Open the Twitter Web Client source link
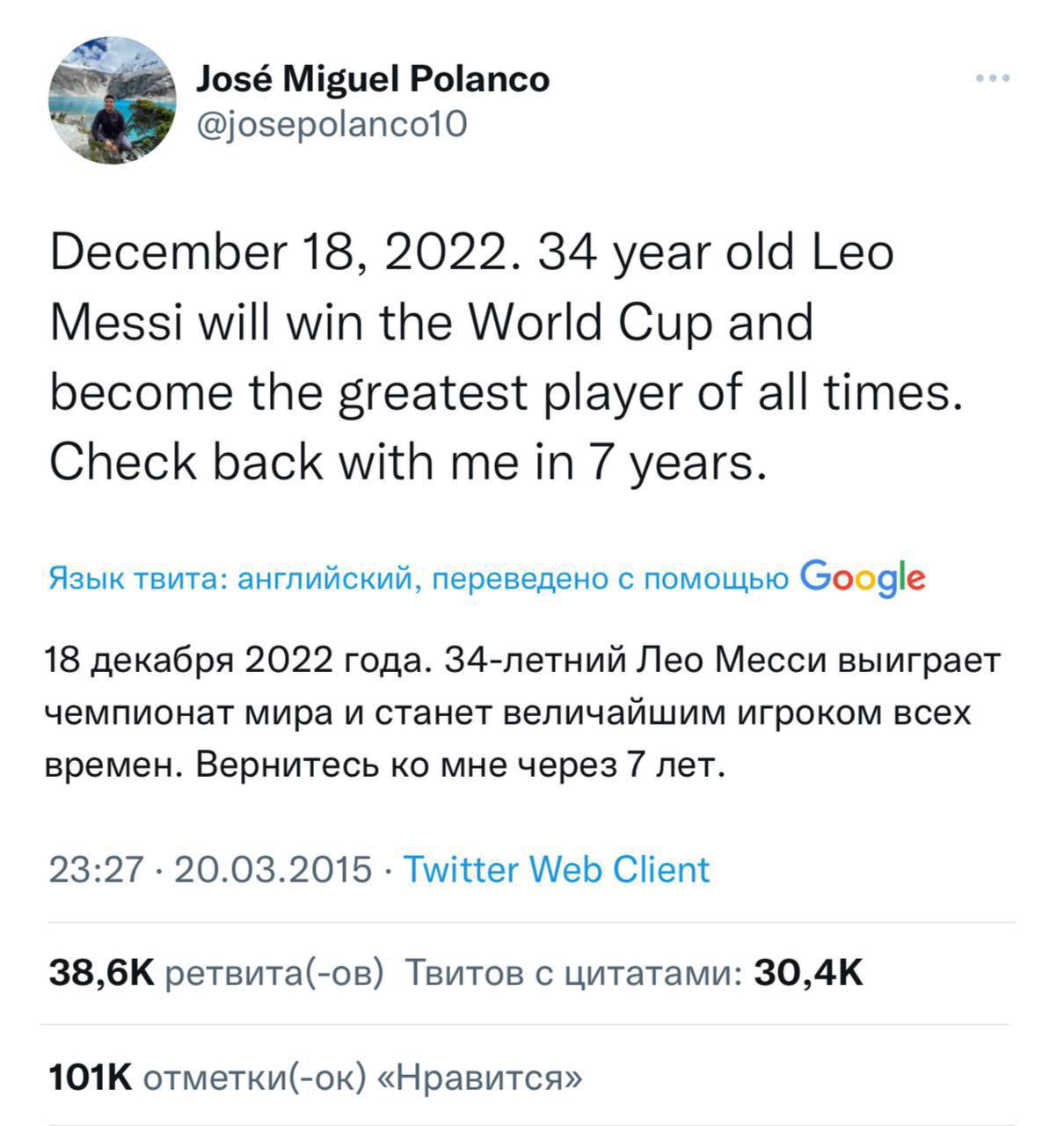The width and height of the screenshot is (1064, 1126). [556, 869]
